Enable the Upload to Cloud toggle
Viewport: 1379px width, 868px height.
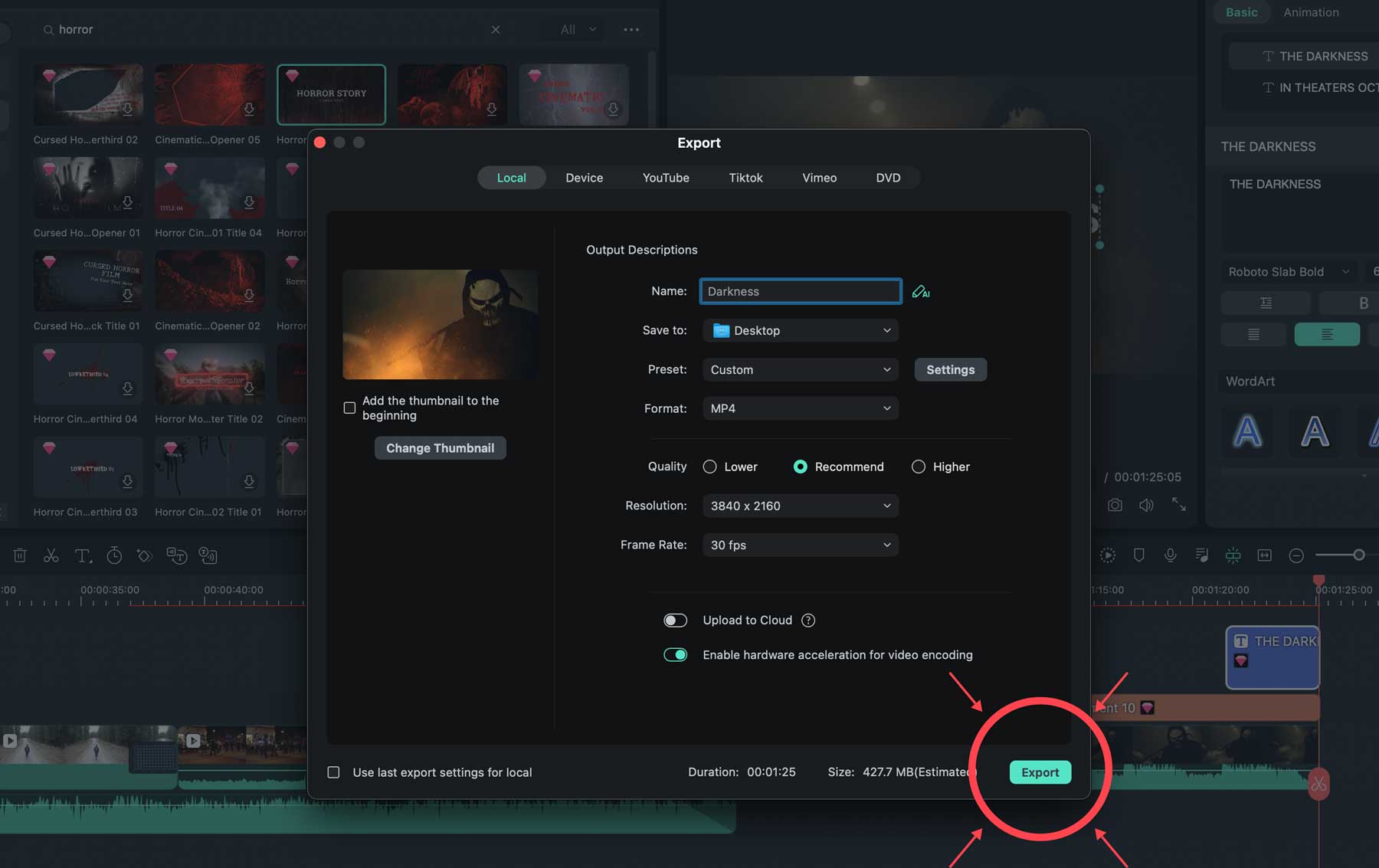pos(675,620)
